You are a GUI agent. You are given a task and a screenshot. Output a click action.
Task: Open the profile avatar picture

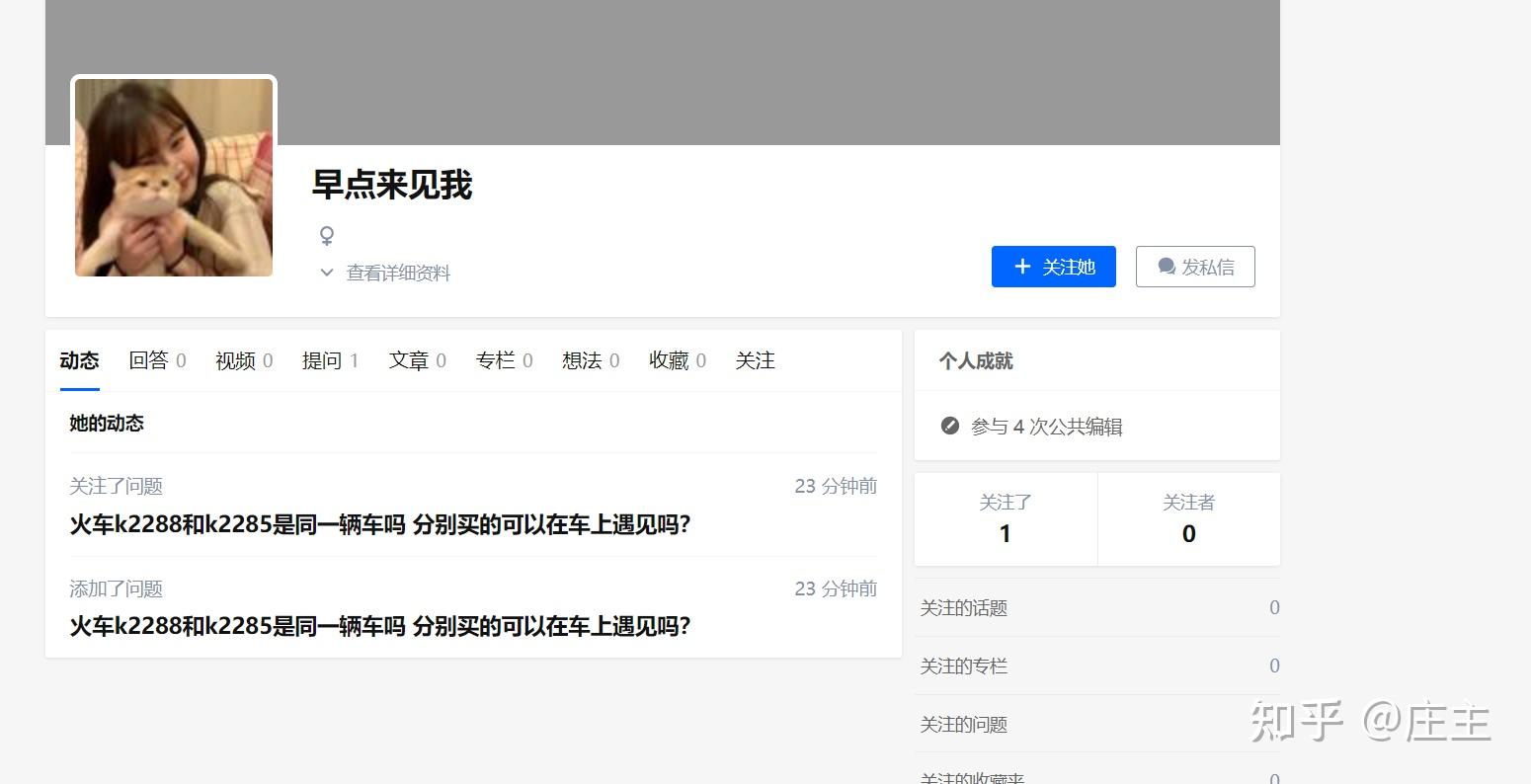pos(173,176)
